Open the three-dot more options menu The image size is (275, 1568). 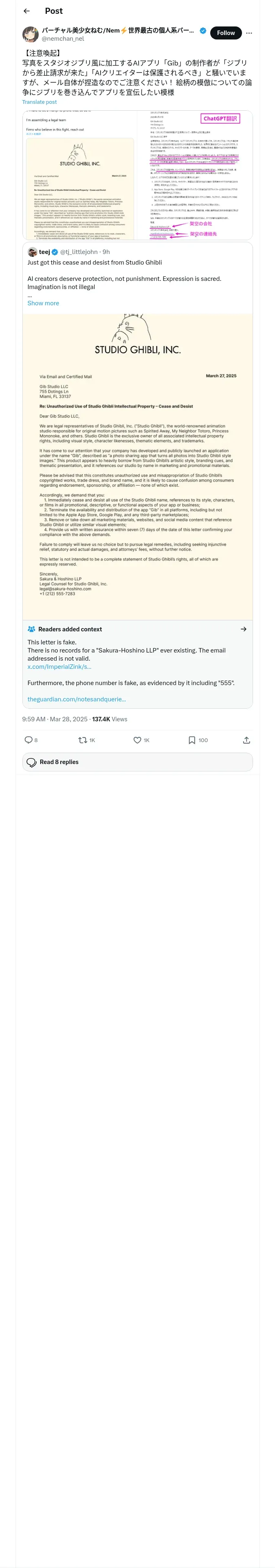point(249,33)
